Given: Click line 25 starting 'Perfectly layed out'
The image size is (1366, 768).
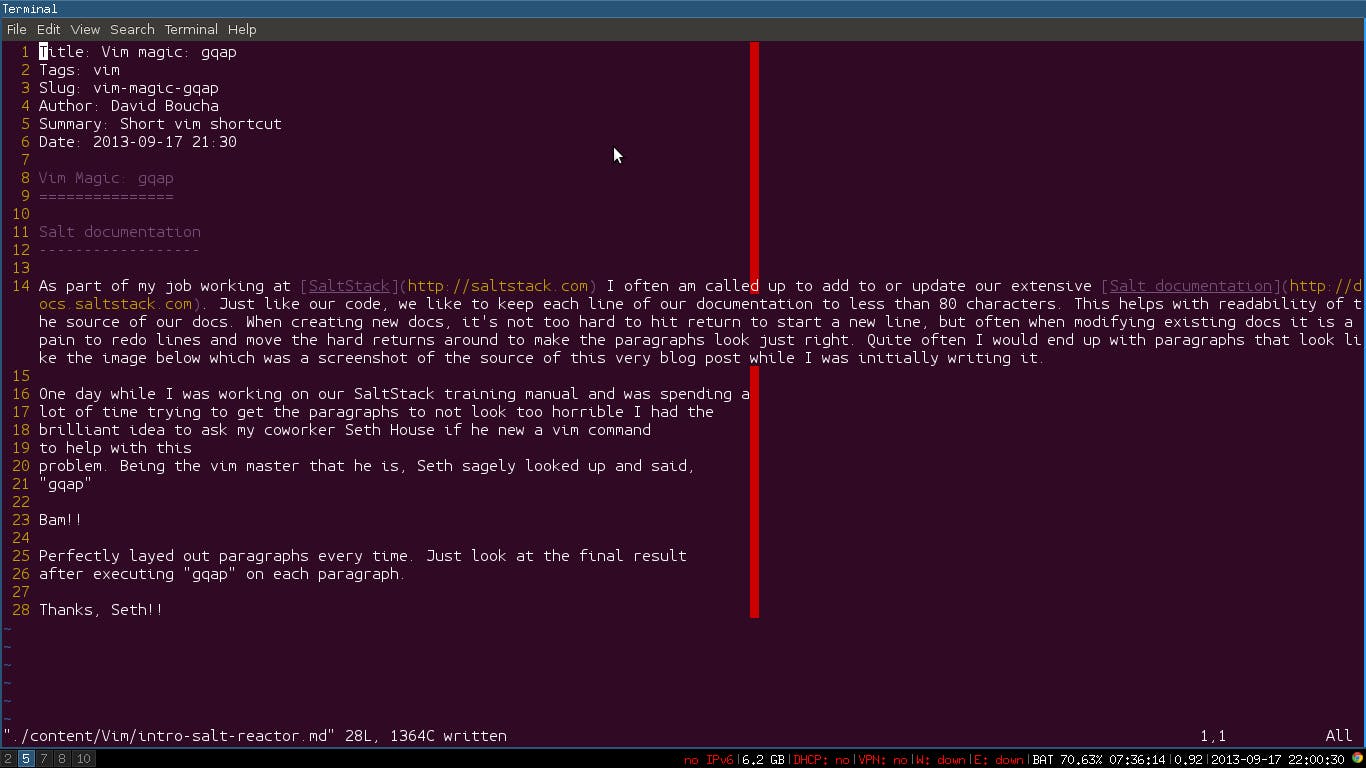Looking at the screenshot, I should (363, 556).
